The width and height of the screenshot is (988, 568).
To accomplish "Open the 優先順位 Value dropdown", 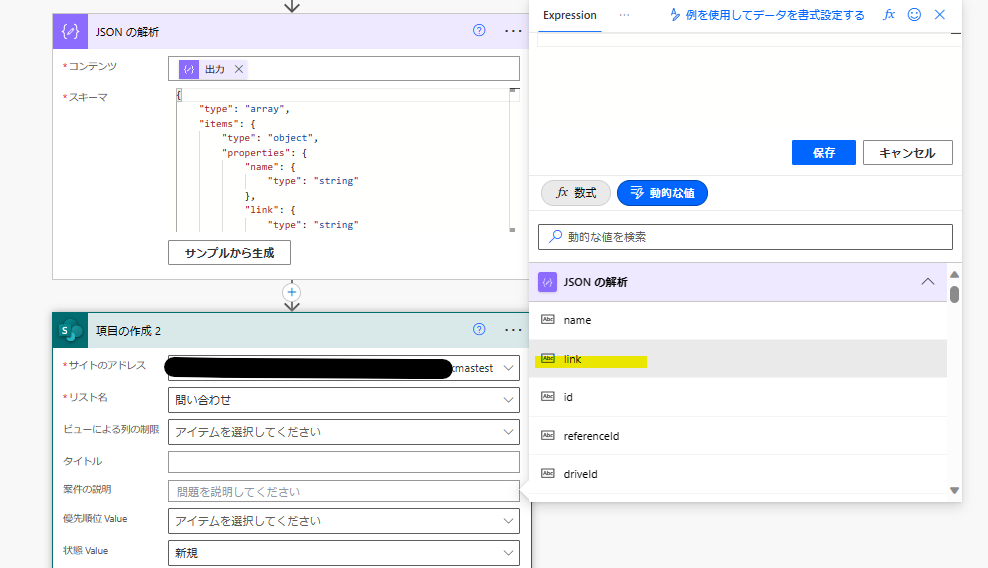I will click(344, 521).
